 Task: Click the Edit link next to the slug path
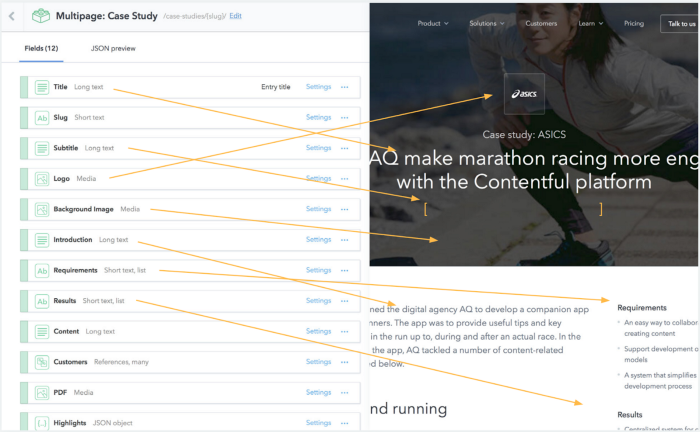pos(235,16)
